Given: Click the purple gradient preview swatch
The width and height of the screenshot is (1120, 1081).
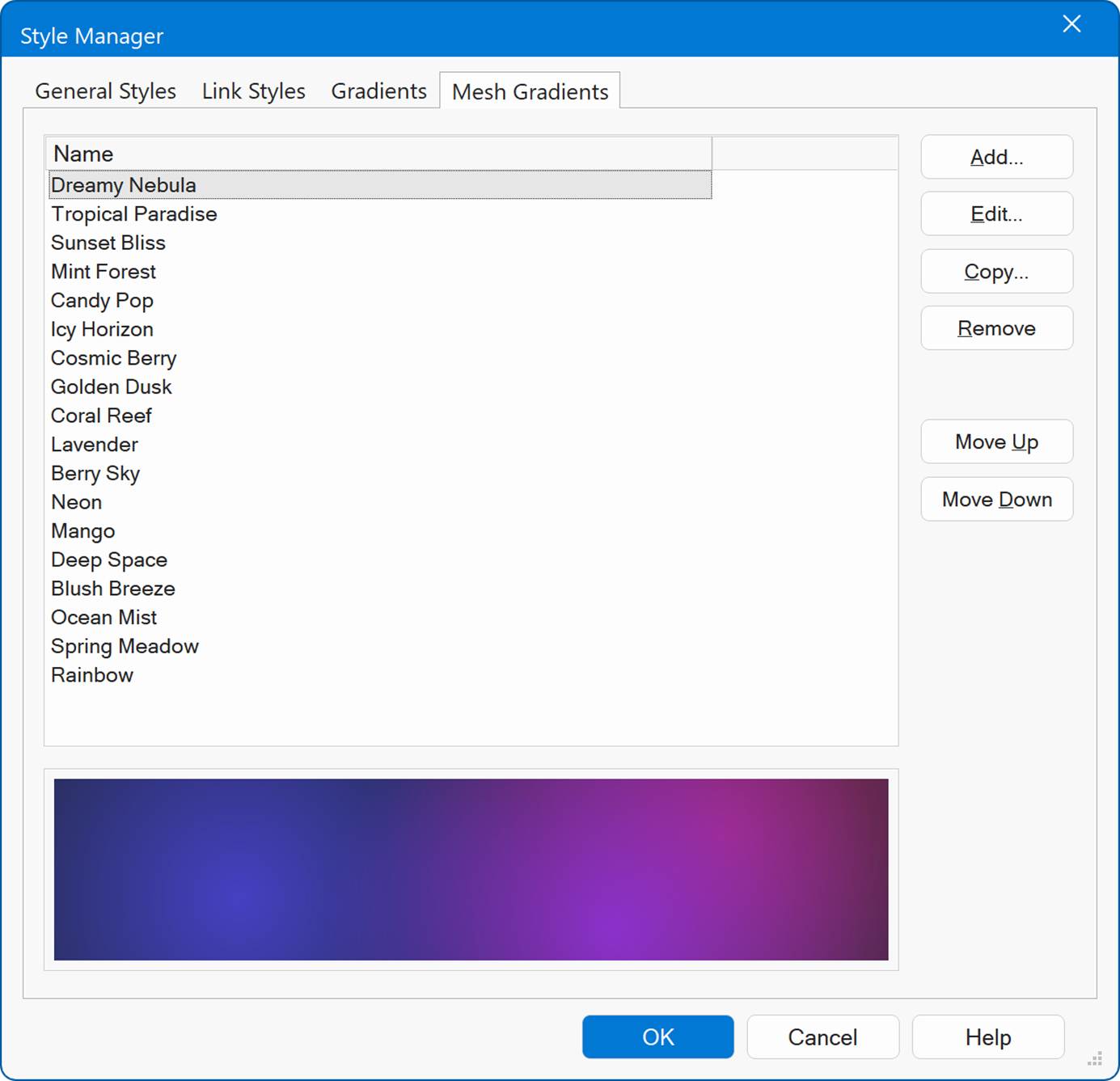Looking at the screenshot, I should point(471,869).
